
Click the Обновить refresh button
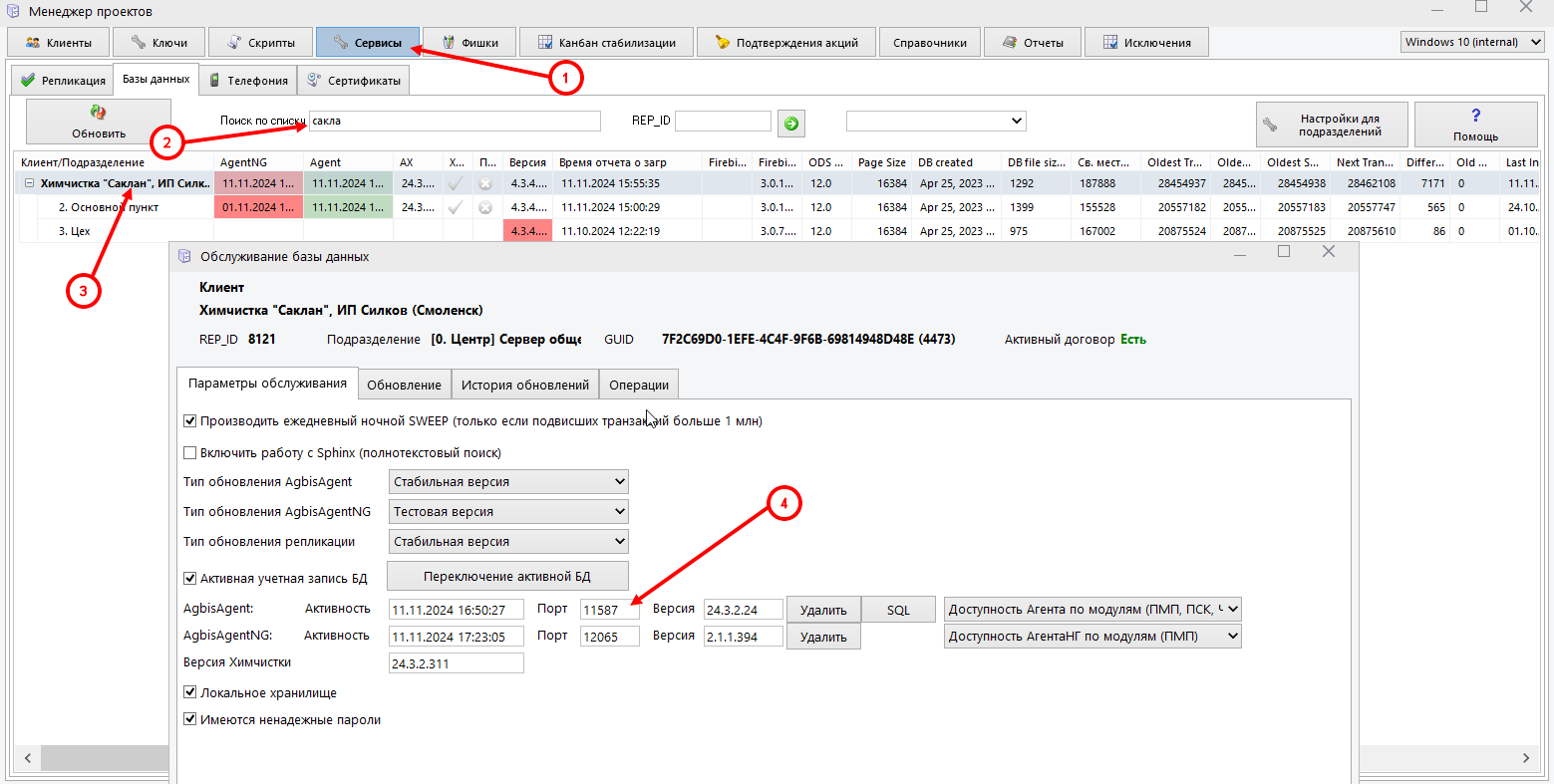pos(99,123)
